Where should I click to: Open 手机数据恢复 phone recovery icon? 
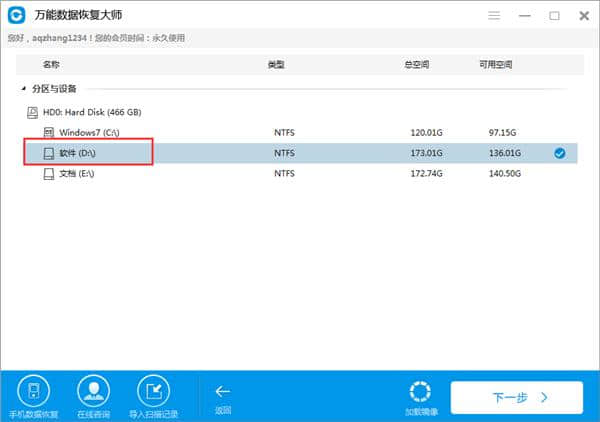click(x=33, y=391)
